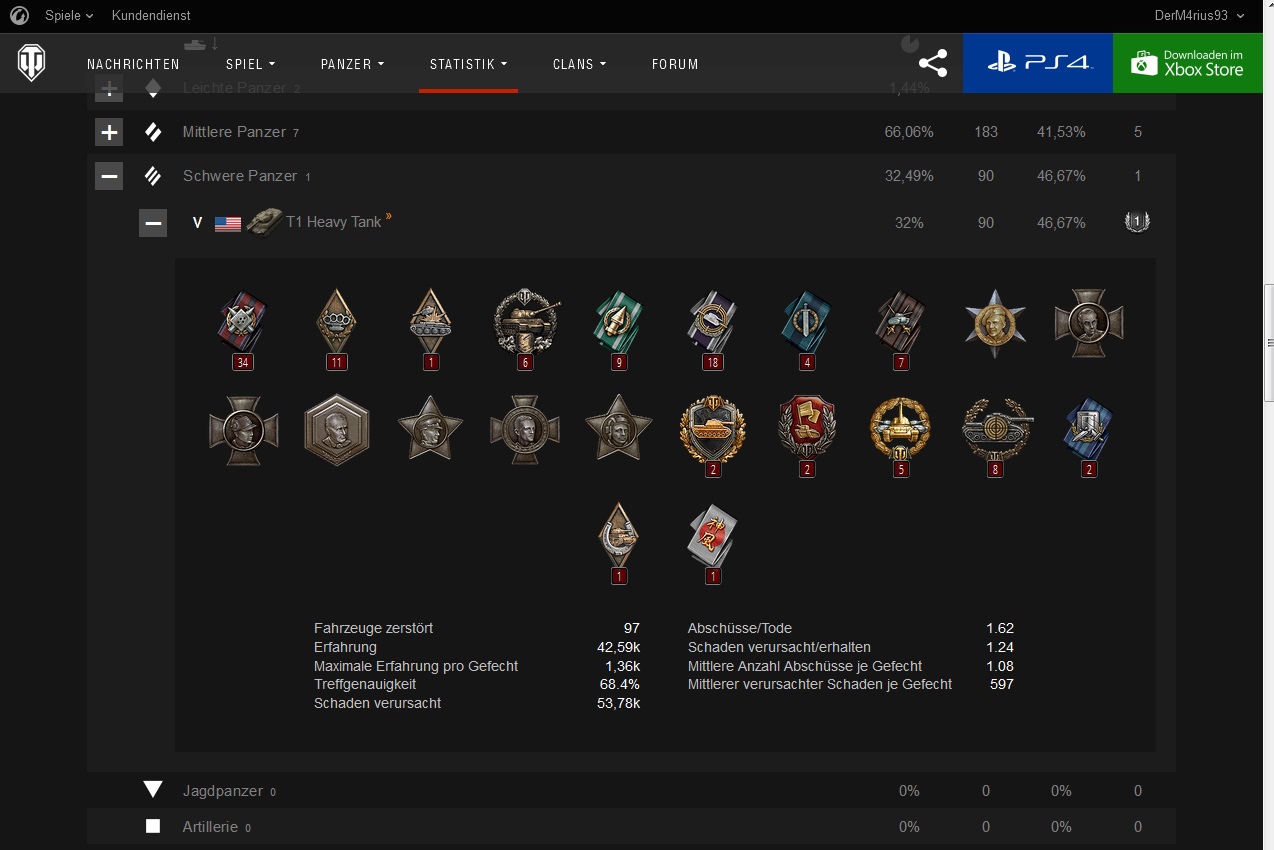Viewport: 1274px width, 850px height.
Task: Click the cross portrait medal in the top row, far right
Action: coord(1089,323)
